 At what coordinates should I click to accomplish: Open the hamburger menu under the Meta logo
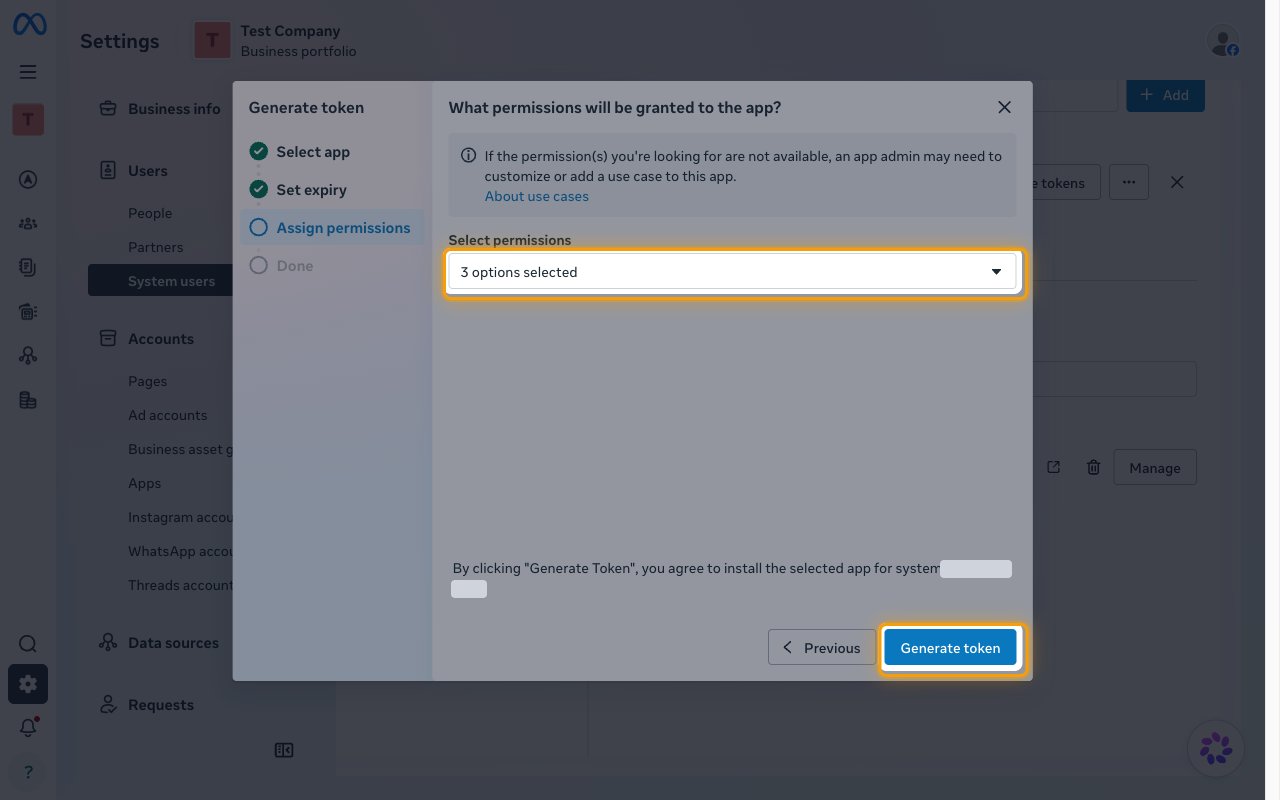coord(28,72)
